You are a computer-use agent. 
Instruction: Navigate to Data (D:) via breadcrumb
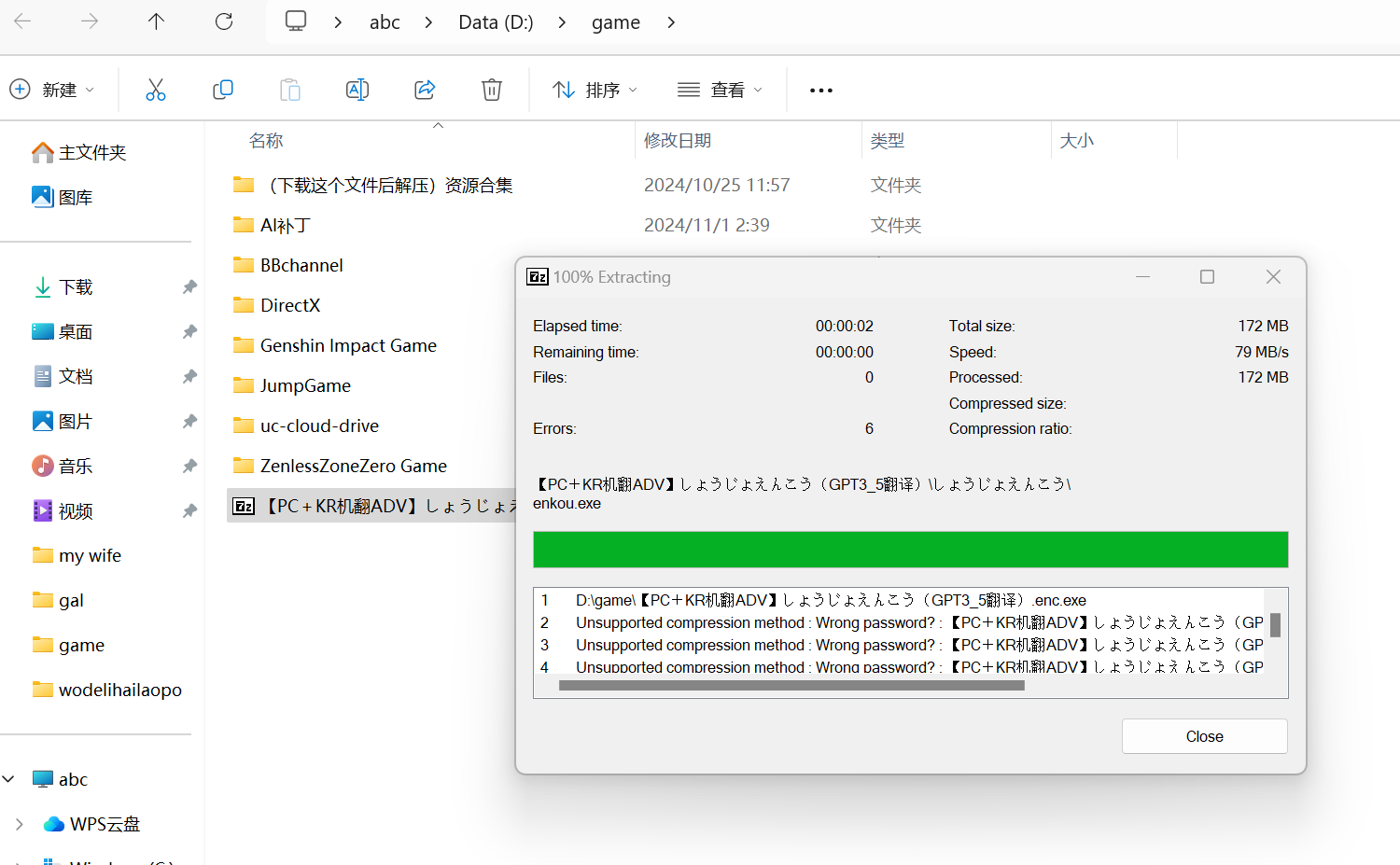pyautogui.click(x=496, y=21)
